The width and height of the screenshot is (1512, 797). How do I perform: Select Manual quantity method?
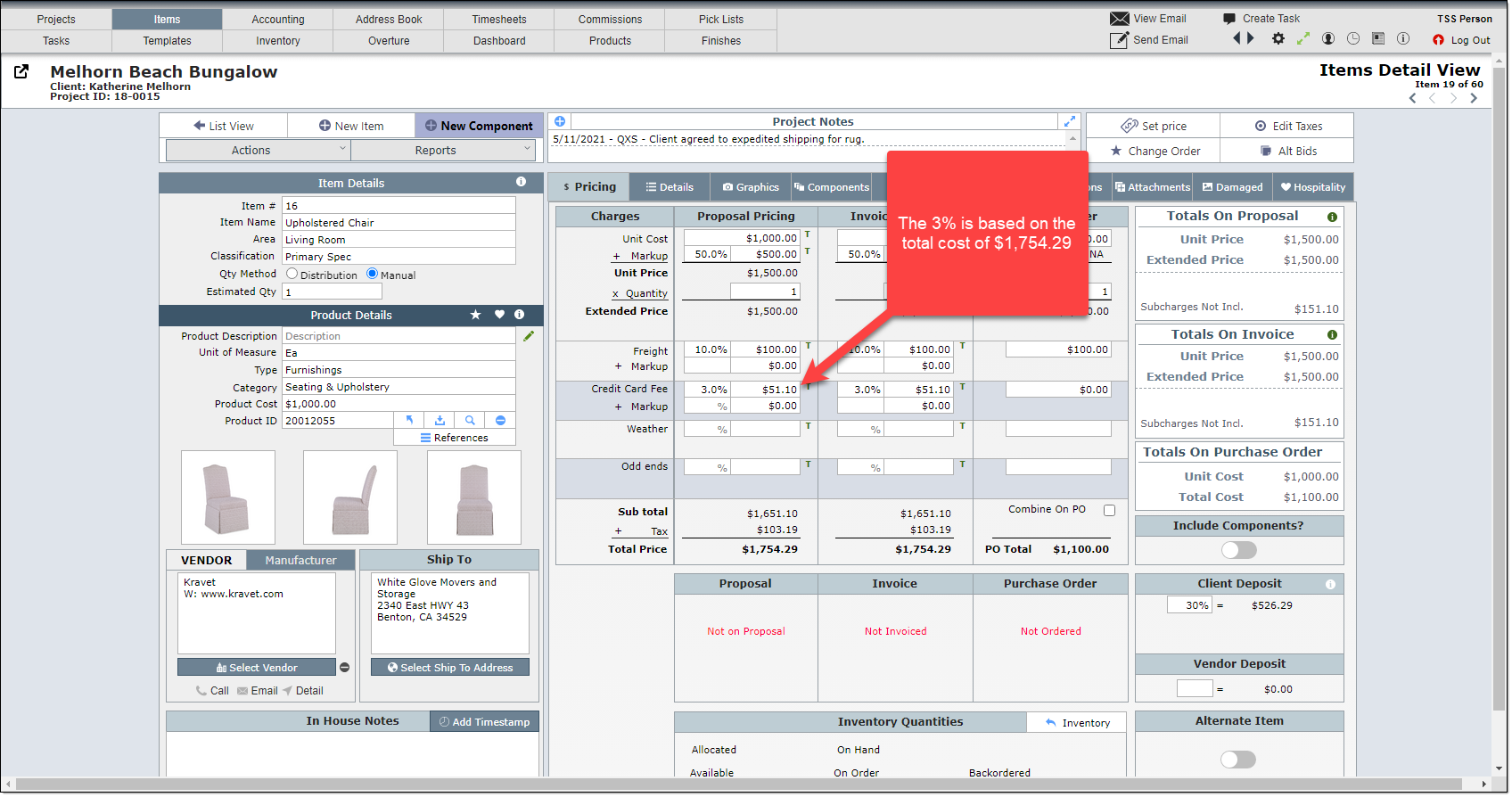point(372,274)
